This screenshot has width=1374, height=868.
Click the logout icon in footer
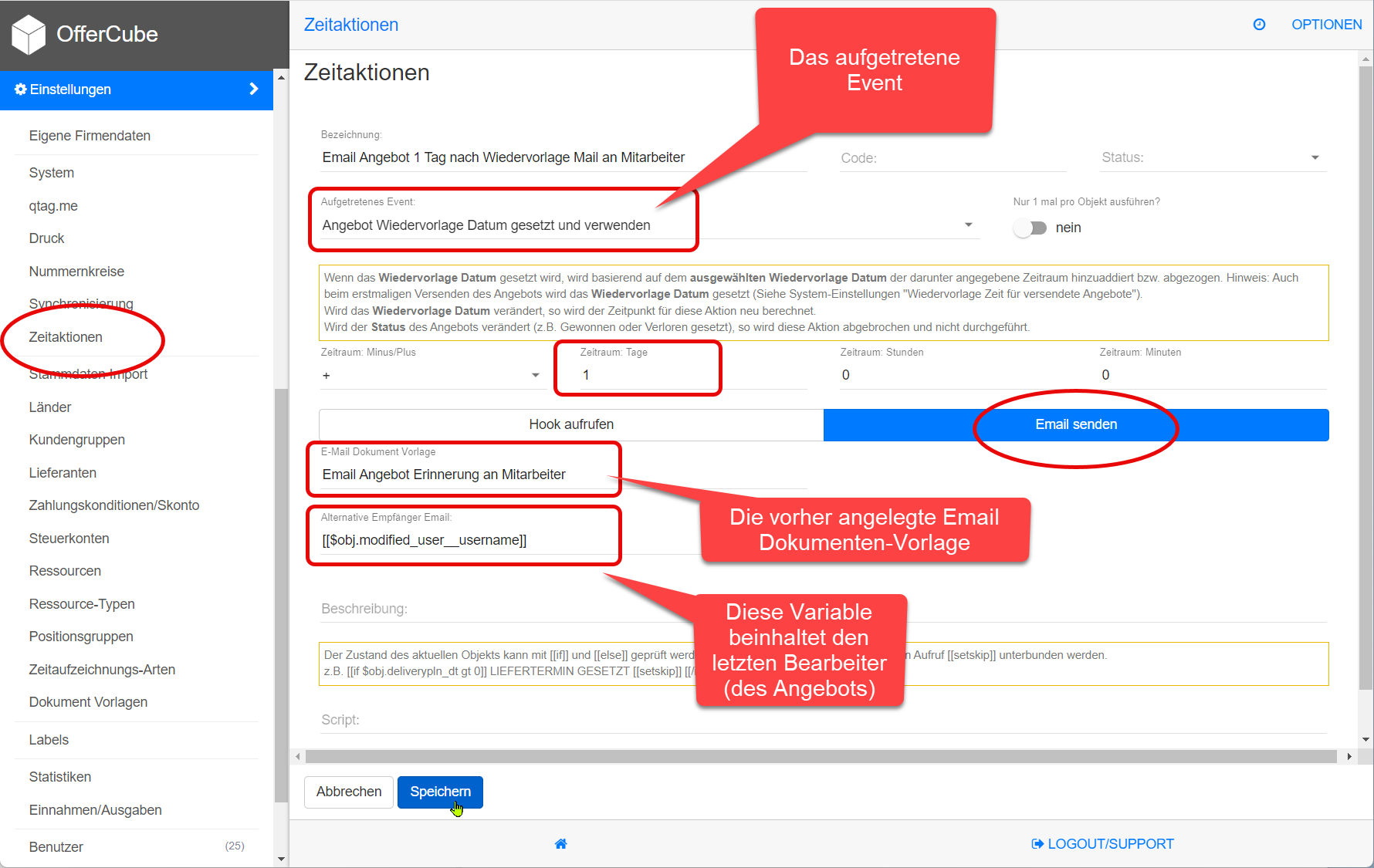click(x=1037, y=844)
